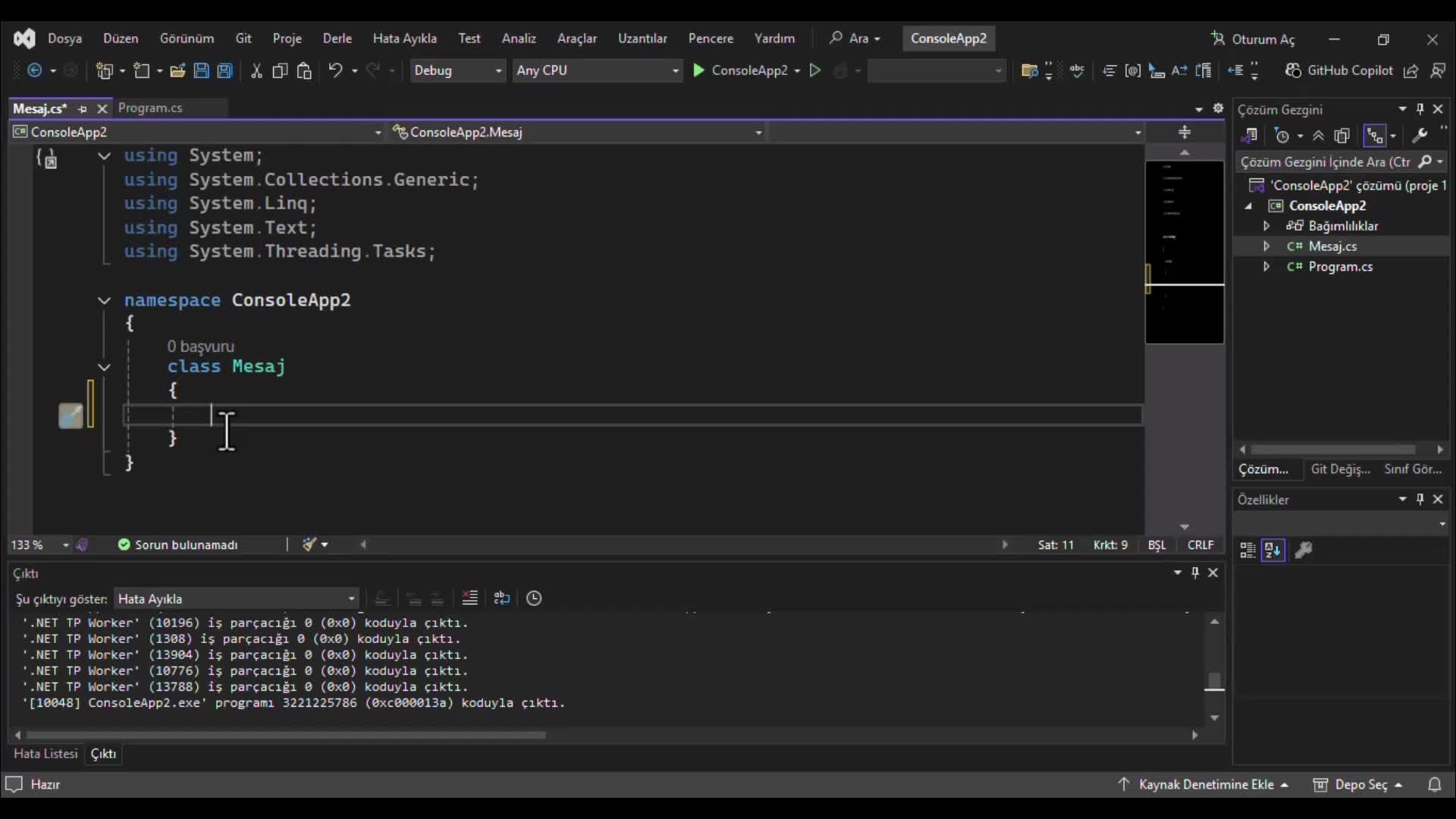The image size is (1456, 819).
Task: Toggle the tree sync view button in Solution Explorer
Action: coord(1374,136)
